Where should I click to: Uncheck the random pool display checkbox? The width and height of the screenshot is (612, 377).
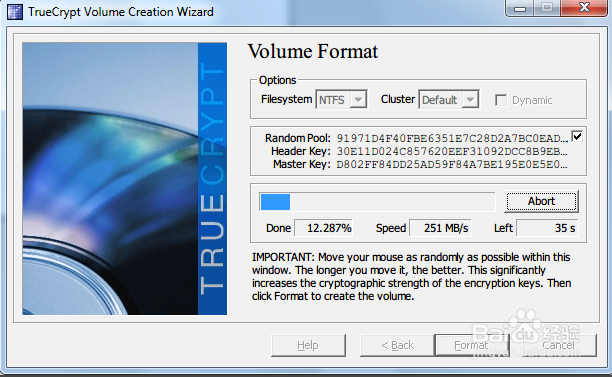click(x=577, y=137)
